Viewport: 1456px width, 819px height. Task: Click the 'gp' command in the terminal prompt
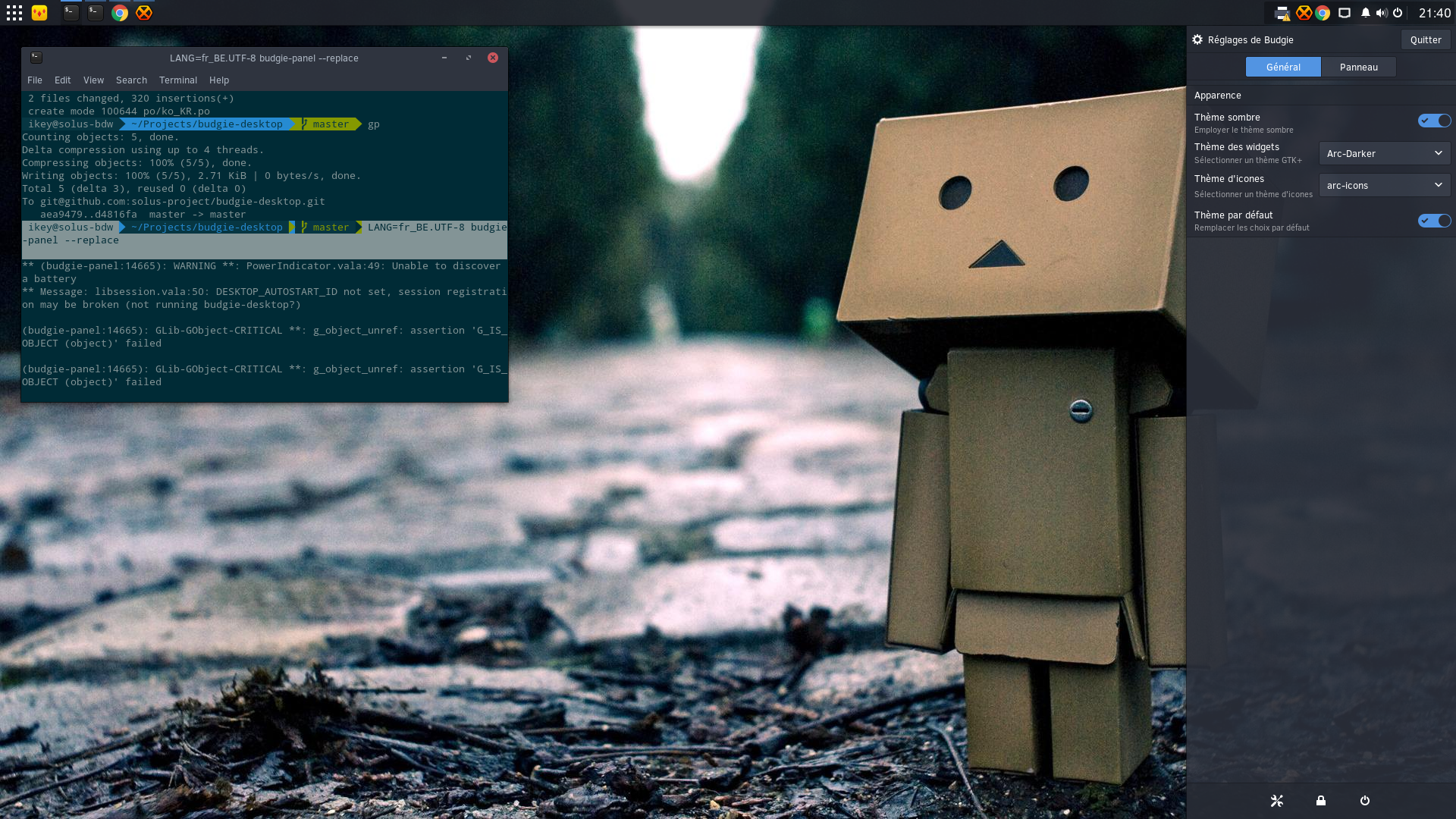pos(374,124)
